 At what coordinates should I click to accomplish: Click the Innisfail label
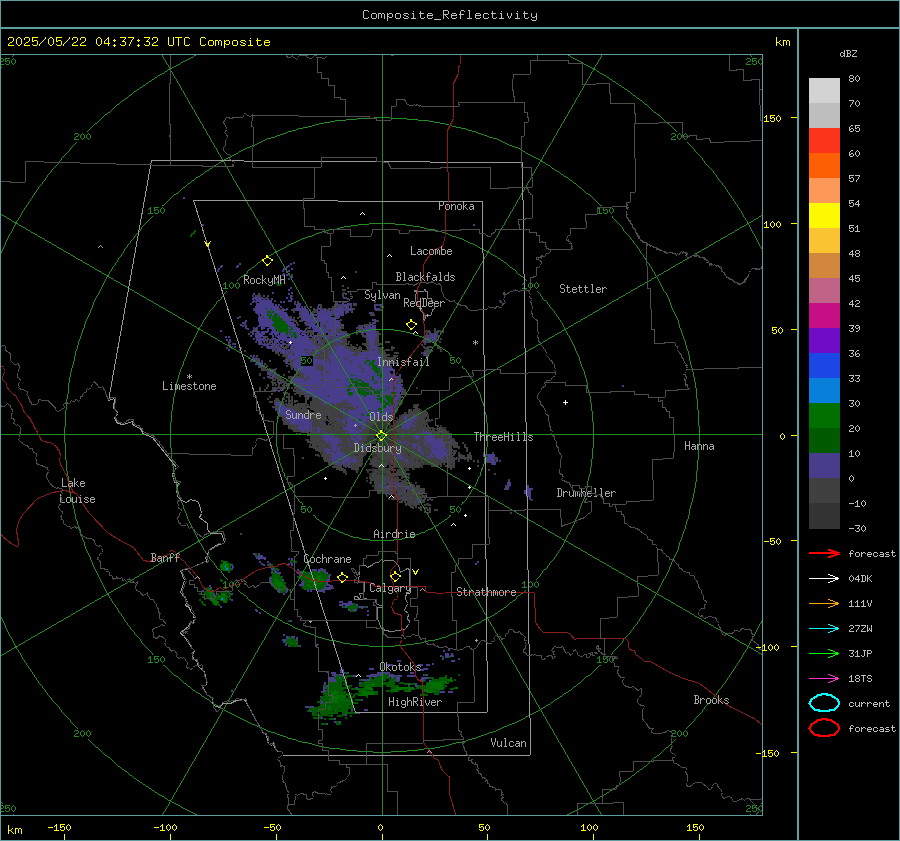click(403, 362)
